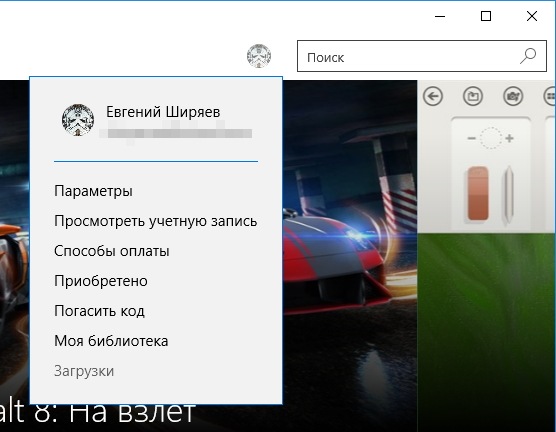Open Моя библиотека
Screen dimensions: 556x432
point(111,341)
